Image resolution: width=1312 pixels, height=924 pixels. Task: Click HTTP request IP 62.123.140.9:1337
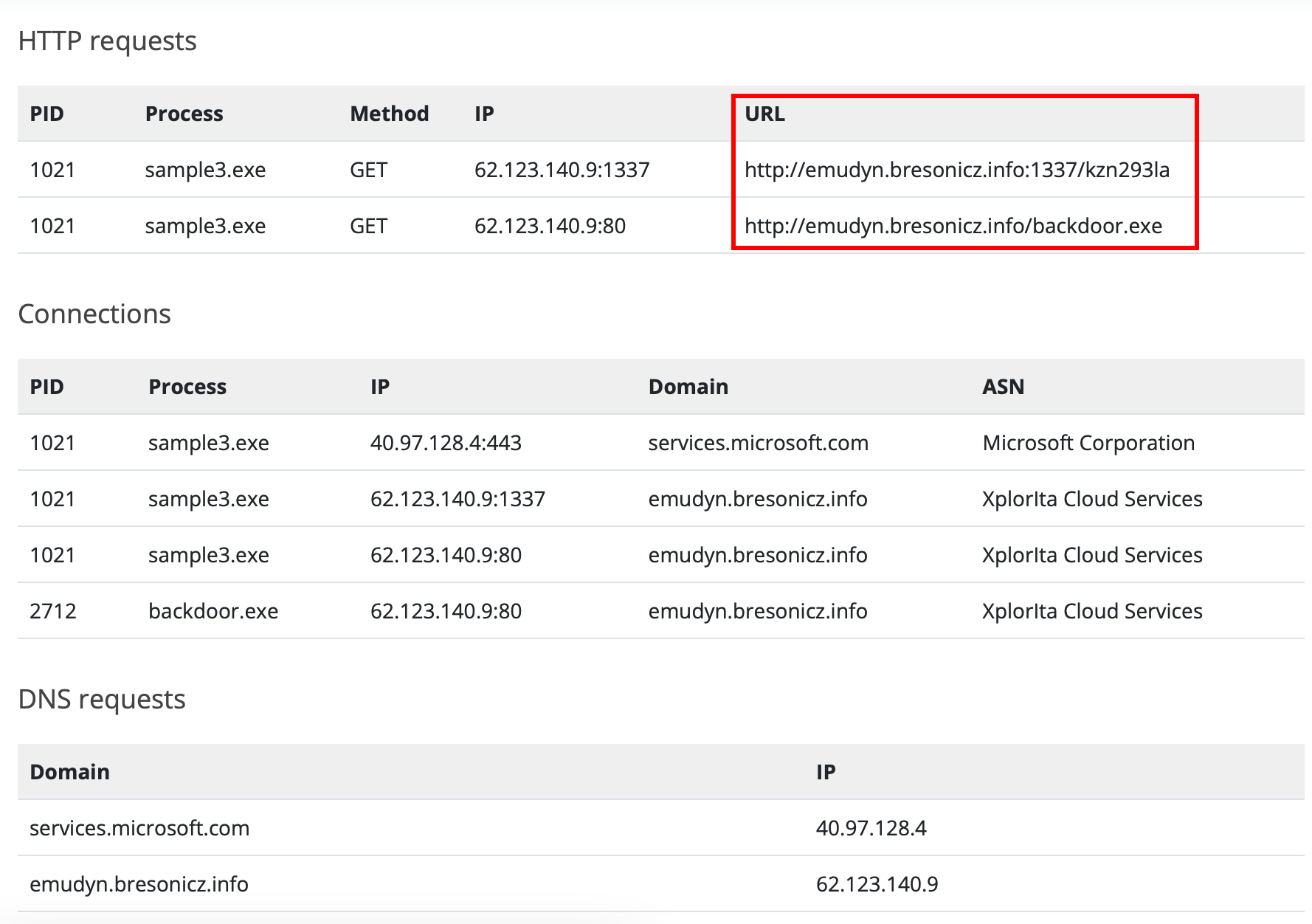pos(562,170)
